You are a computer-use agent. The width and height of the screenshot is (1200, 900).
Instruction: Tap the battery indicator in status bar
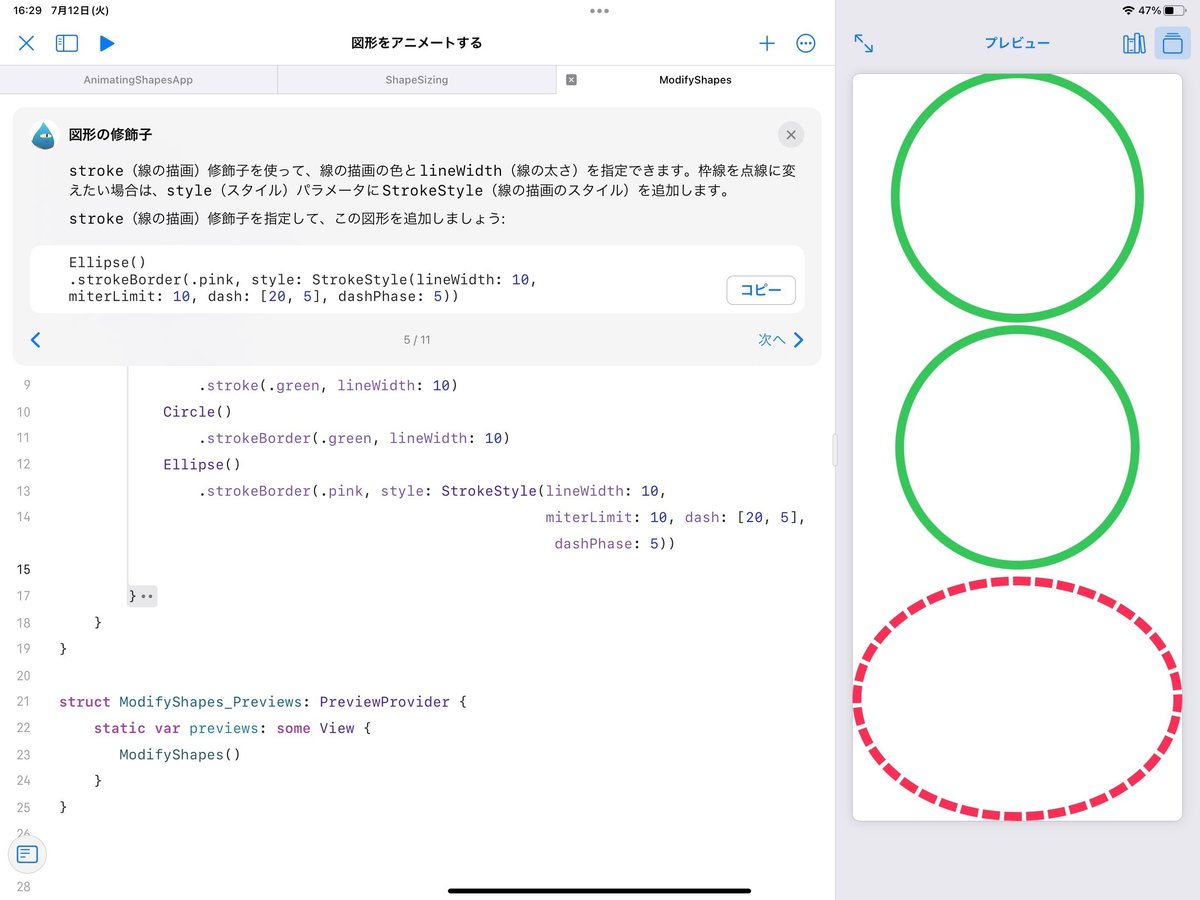point(1176,10)
